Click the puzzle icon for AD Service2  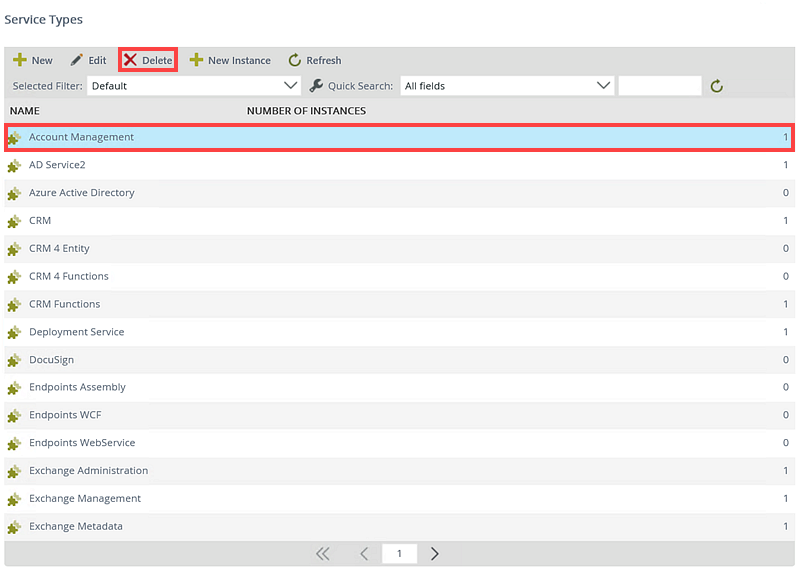coord(14,165)
